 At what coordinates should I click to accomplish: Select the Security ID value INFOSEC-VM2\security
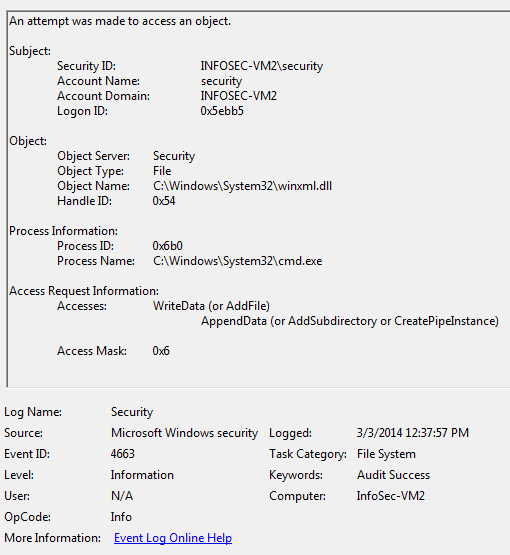[x=262, y=66]
